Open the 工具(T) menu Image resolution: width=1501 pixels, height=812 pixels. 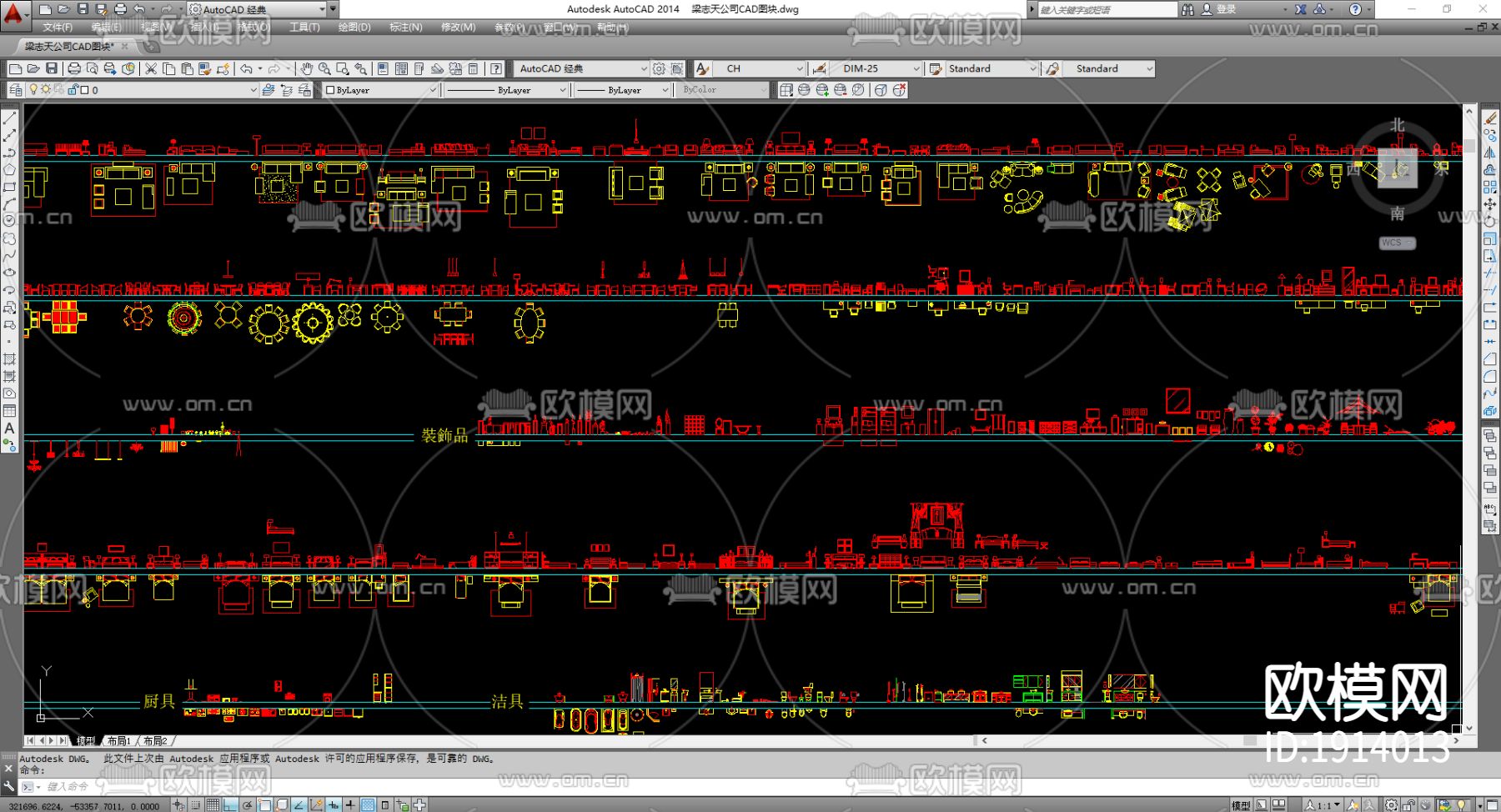pos(304,28)
